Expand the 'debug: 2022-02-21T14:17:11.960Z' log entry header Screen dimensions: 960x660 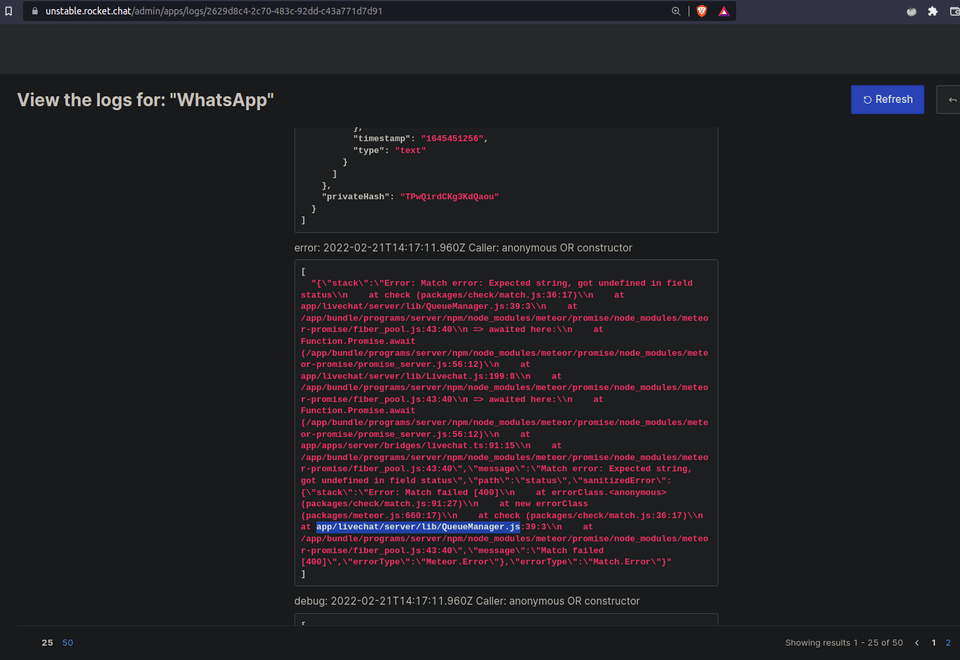pyautogui.click(x=467, y=601)
